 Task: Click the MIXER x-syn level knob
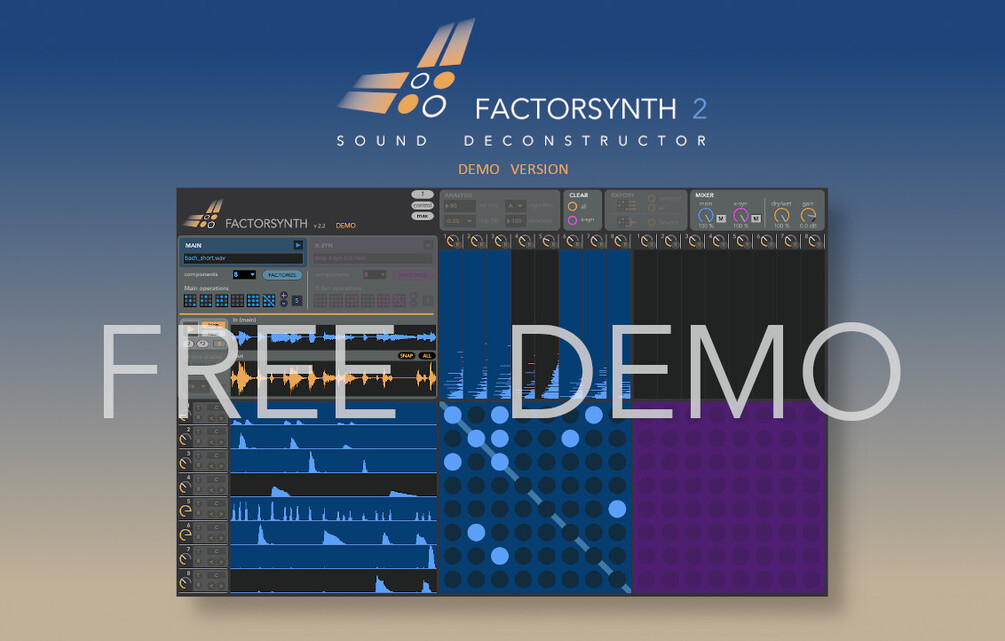pos(740,216)
